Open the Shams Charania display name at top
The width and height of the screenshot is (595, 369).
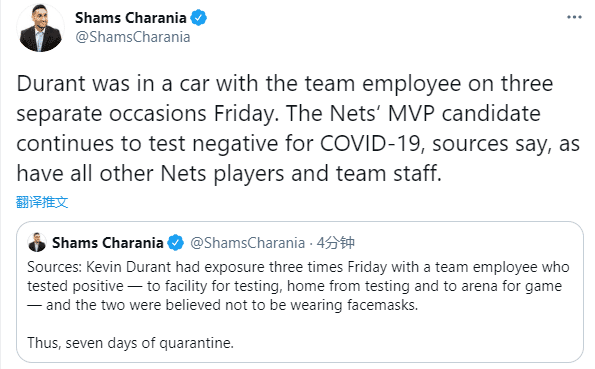[131, 18]
